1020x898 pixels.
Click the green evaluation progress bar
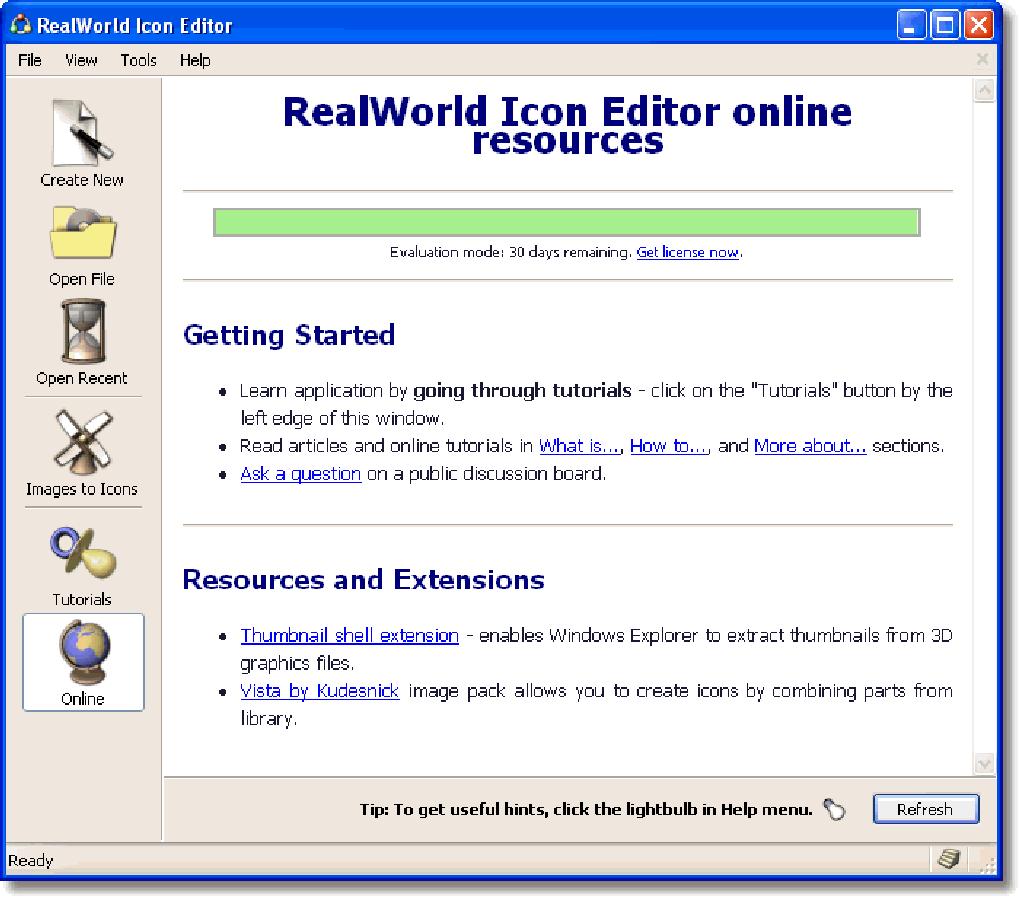pos(567,223)
